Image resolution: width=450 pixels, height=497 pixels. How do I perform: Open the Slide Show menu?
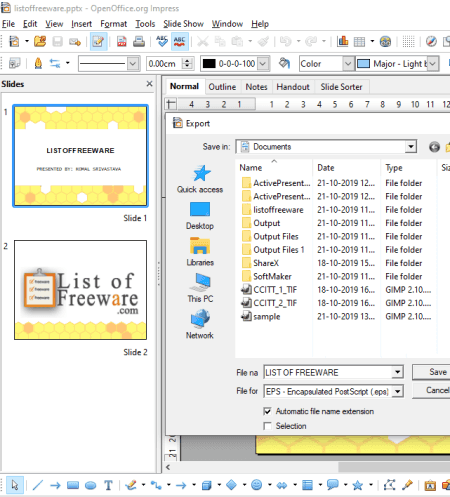(183, 24)
